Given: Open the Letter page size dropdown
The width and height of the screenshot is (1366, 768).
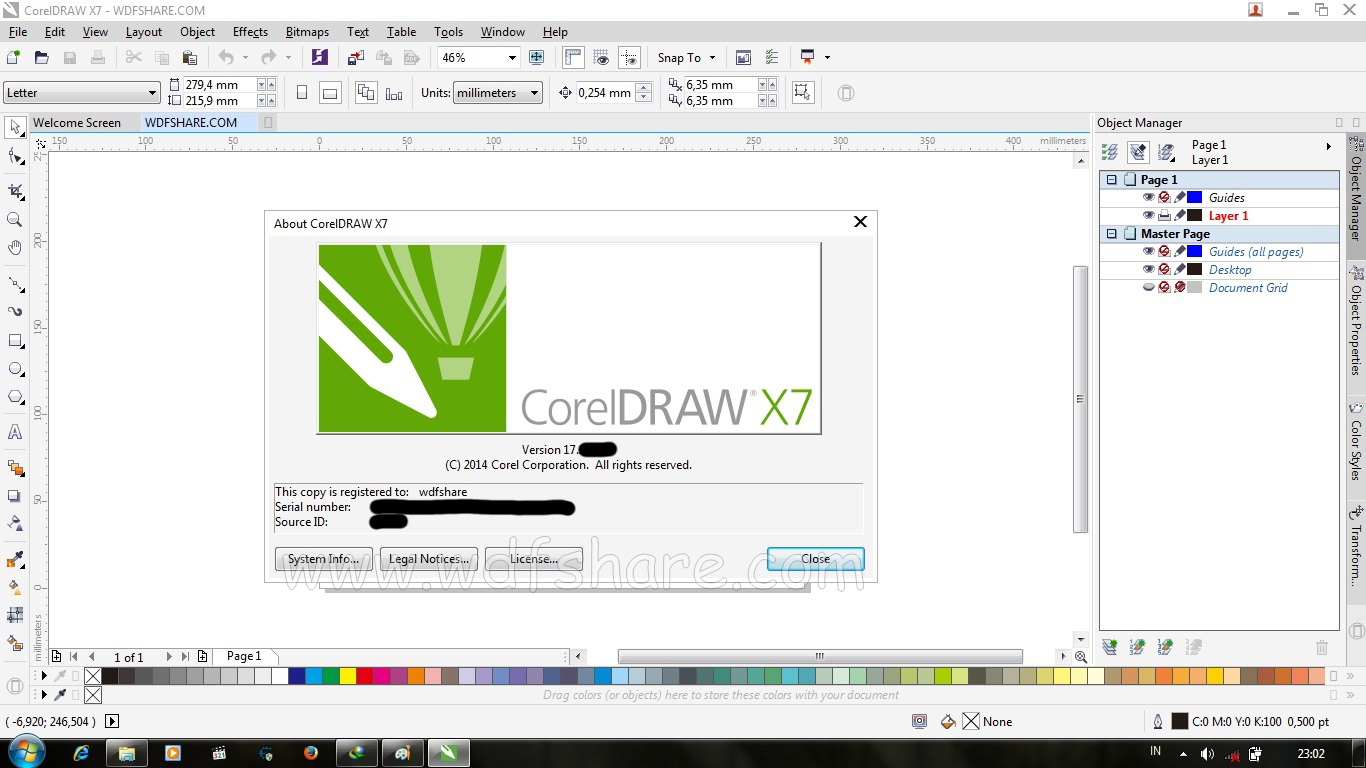Looking at the screenshot, I should pyautogui.click(x=152, y=93).
